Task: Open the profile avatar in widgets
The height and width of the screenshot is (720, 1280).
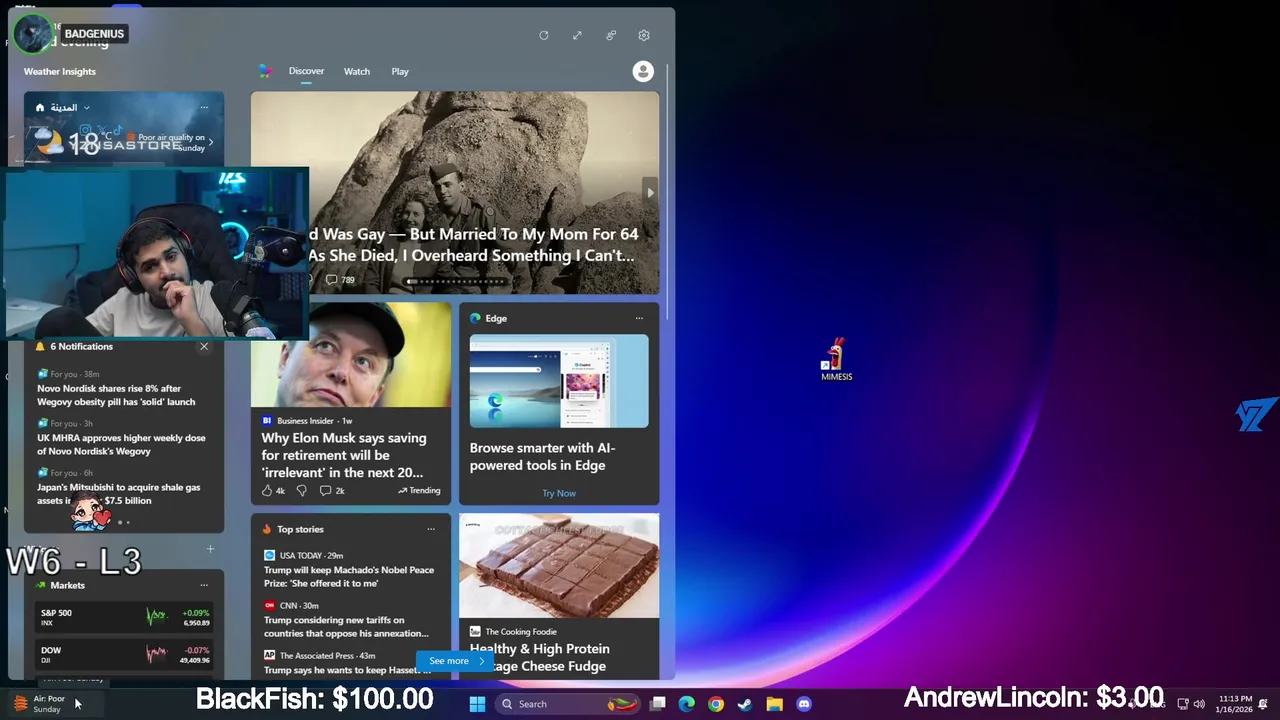Action: pos(643,71)
